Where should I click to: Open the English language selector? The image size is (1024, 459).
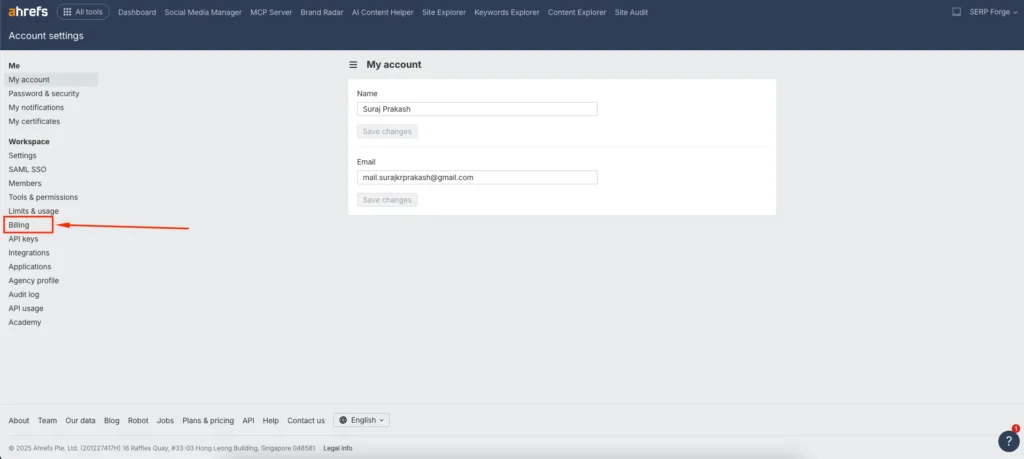point(361,420)
